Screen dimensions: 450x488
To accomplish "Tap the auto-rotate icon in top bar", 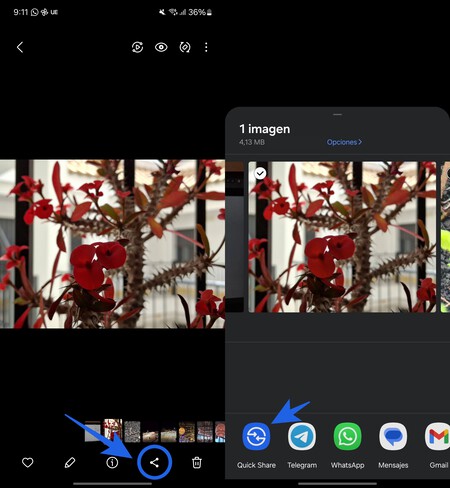I will coord(185,47).
